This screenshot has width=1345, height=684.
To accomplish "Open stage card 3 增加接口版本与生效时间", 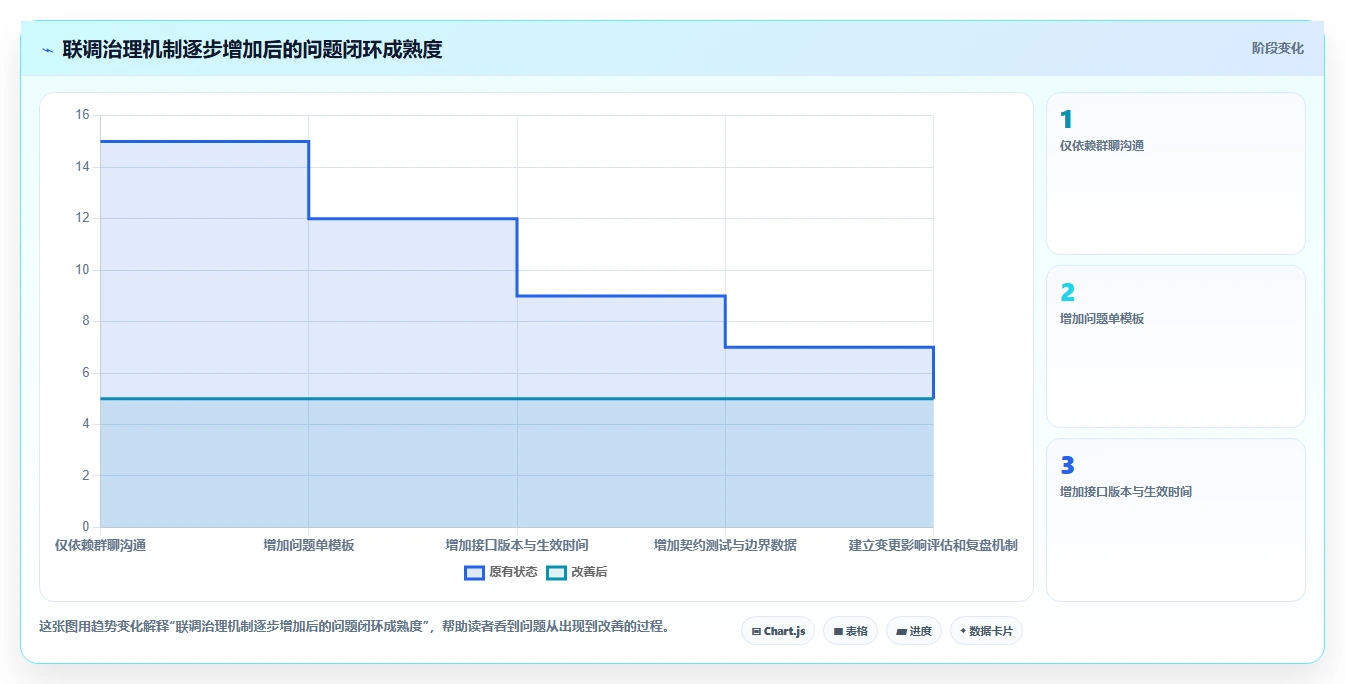I will [x=1175, y=519].
